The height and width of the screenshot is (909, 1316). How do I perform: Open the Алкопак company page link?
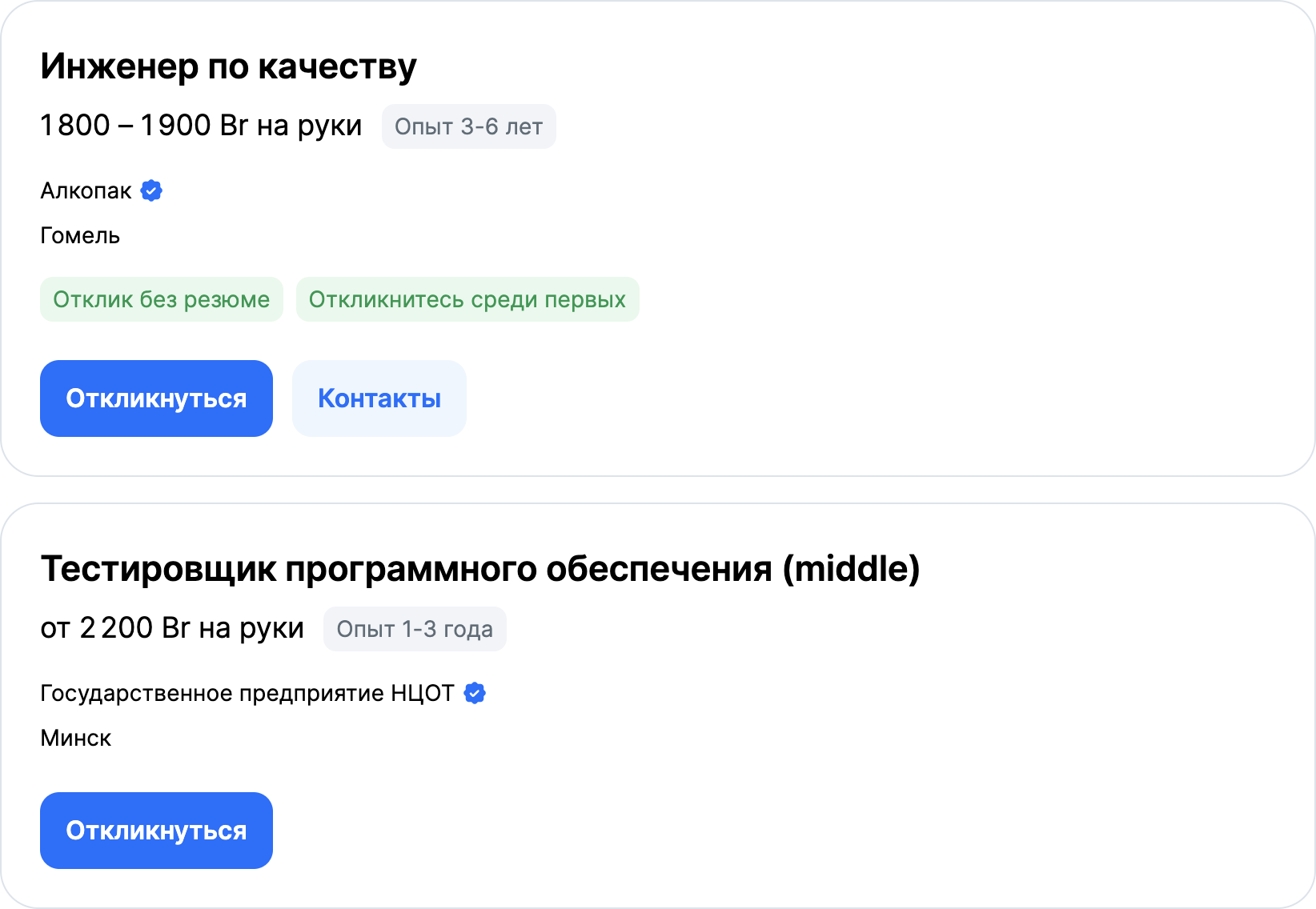tap(86, 190)
